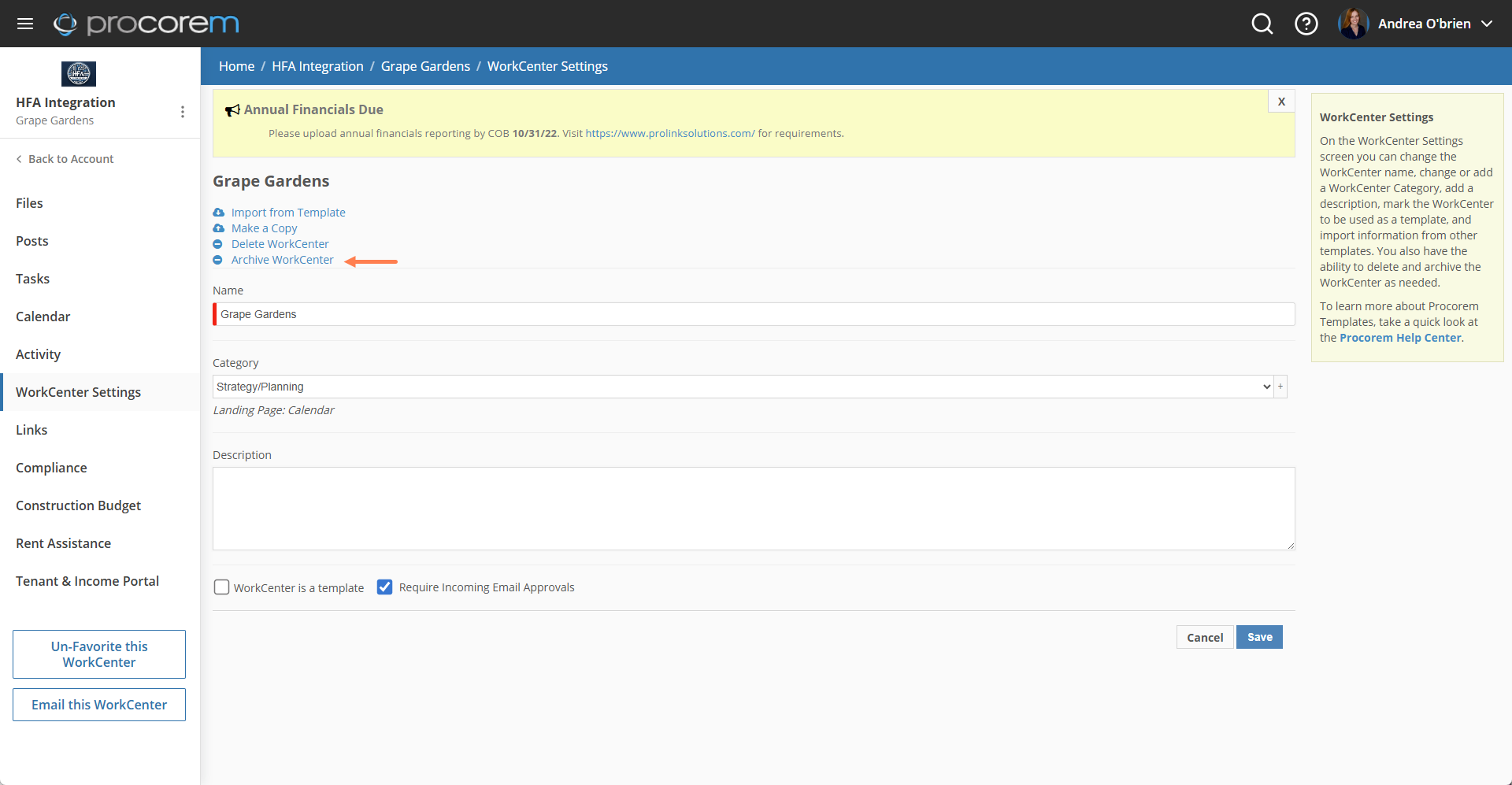
Task: Click the Grape Gardens page heading
Action: pos(271,181)
